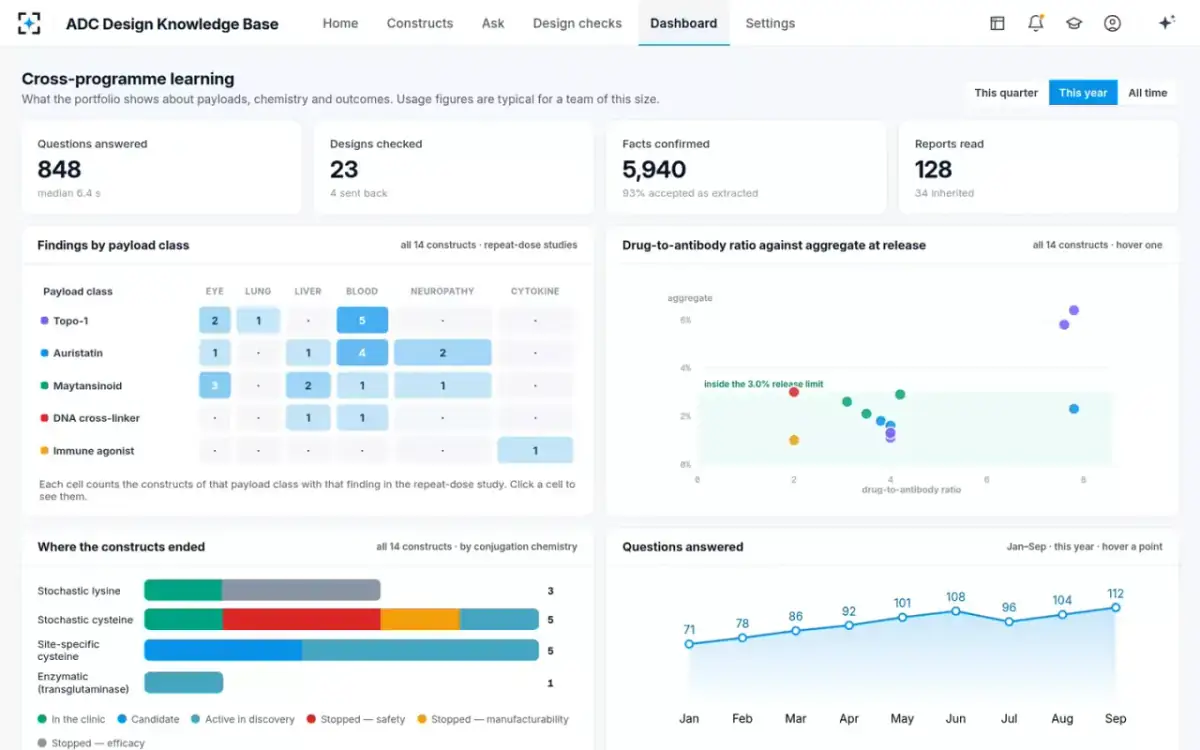Open the Constructs tab
The width and height of the screenshot is (1200, 750).
[x=420, y=23]
